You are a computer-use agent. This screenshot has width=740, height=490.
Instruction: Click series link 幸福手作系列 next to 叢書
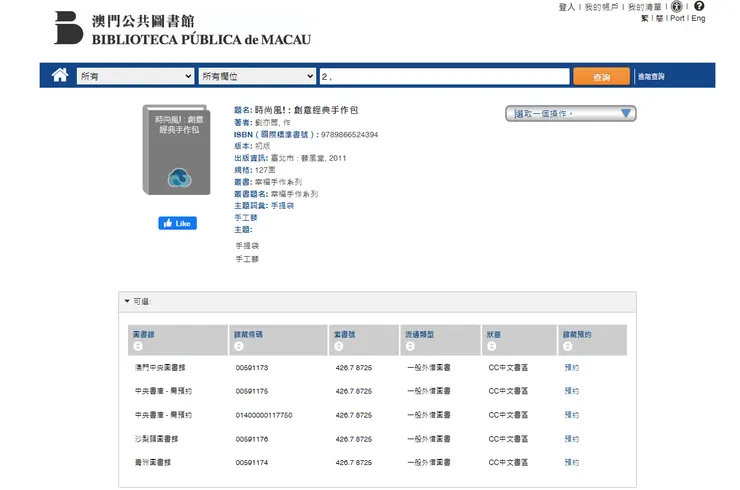(278, 182)
